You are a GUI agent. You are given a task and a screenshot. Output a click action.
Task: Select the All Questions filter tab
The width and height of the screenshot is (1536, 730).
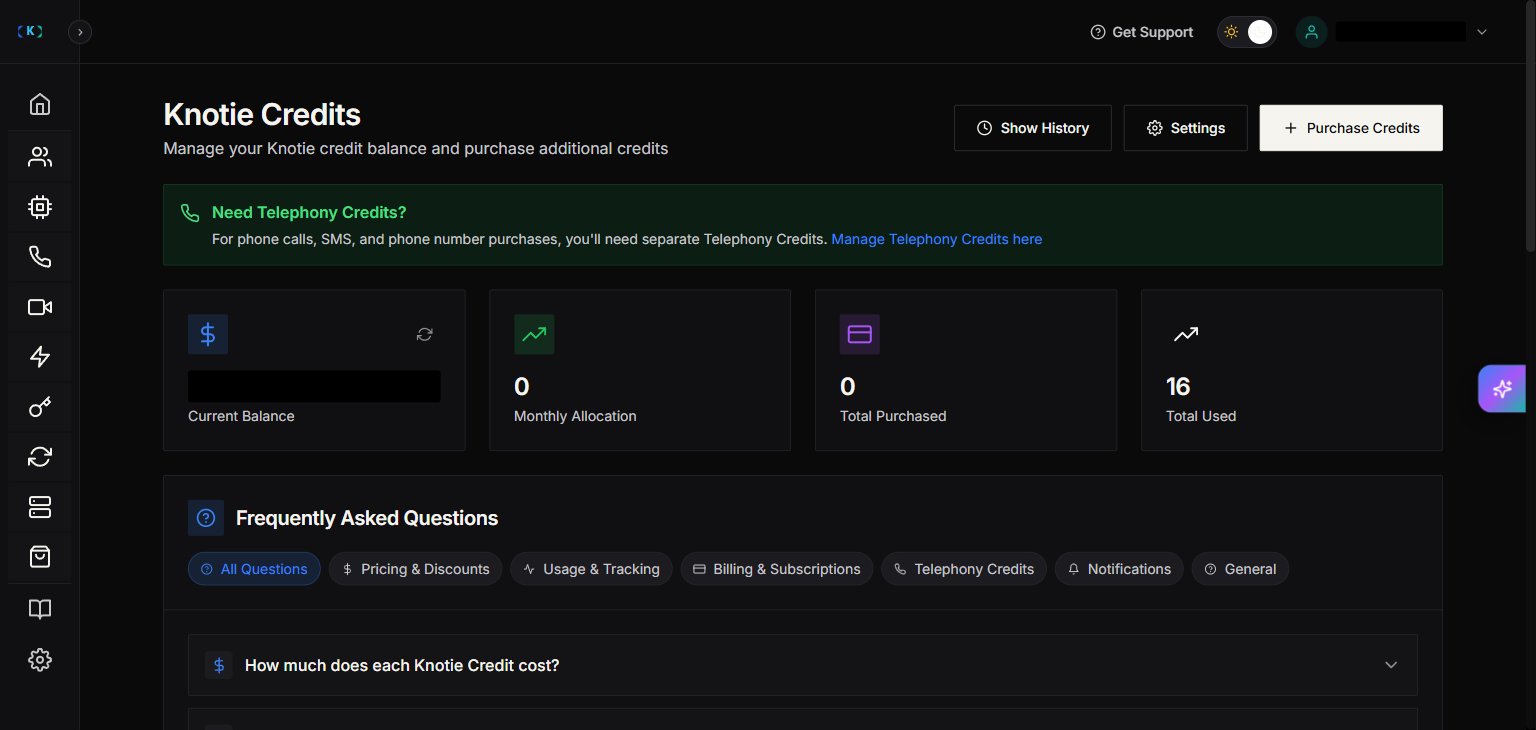click(254, 569)
